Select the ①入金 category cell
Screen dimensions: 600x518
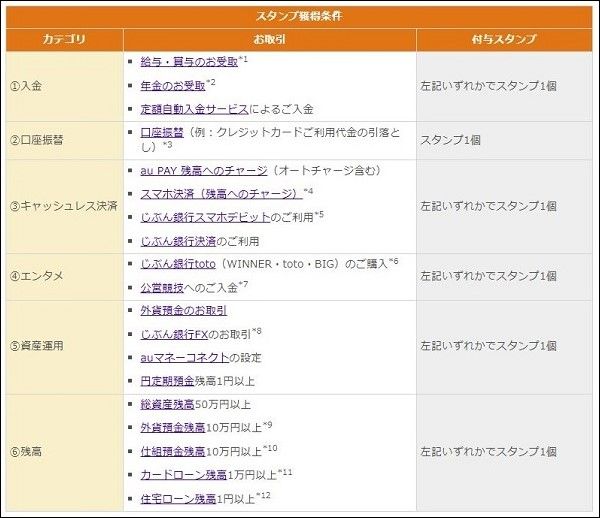pyautogui.click(x=65, y=86)
